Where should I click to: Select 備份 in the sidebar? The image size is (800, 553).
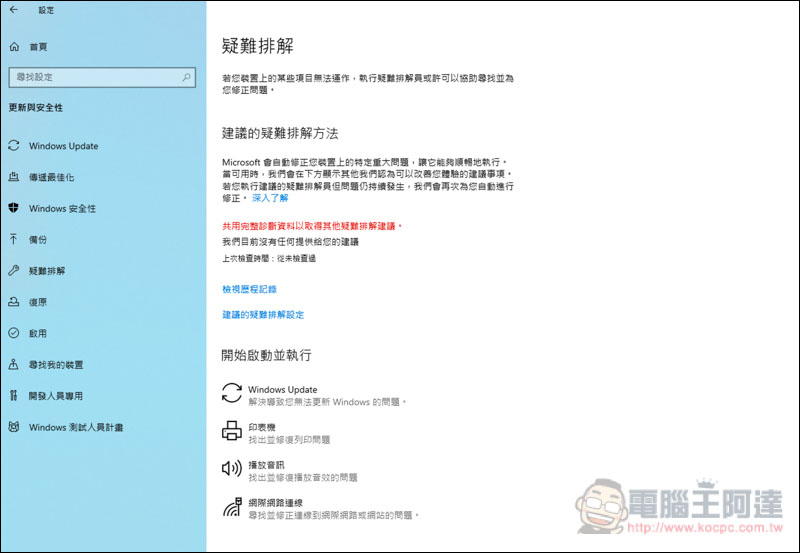pyautogui.click(x=38, y=239)
